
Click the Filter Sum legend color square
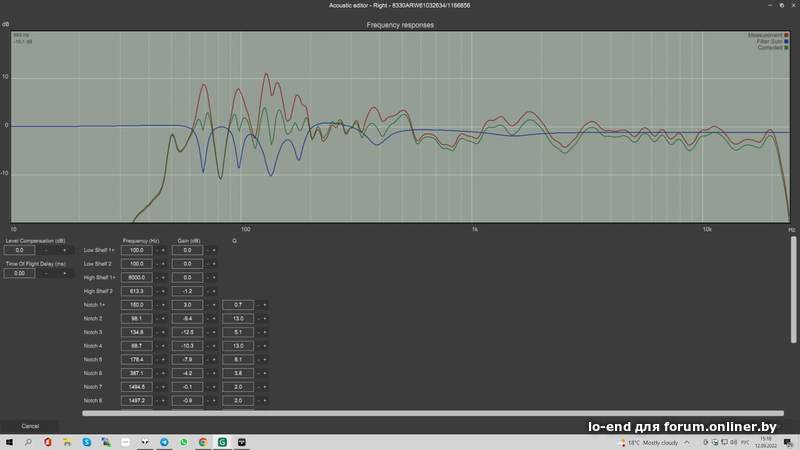point(786,41)
